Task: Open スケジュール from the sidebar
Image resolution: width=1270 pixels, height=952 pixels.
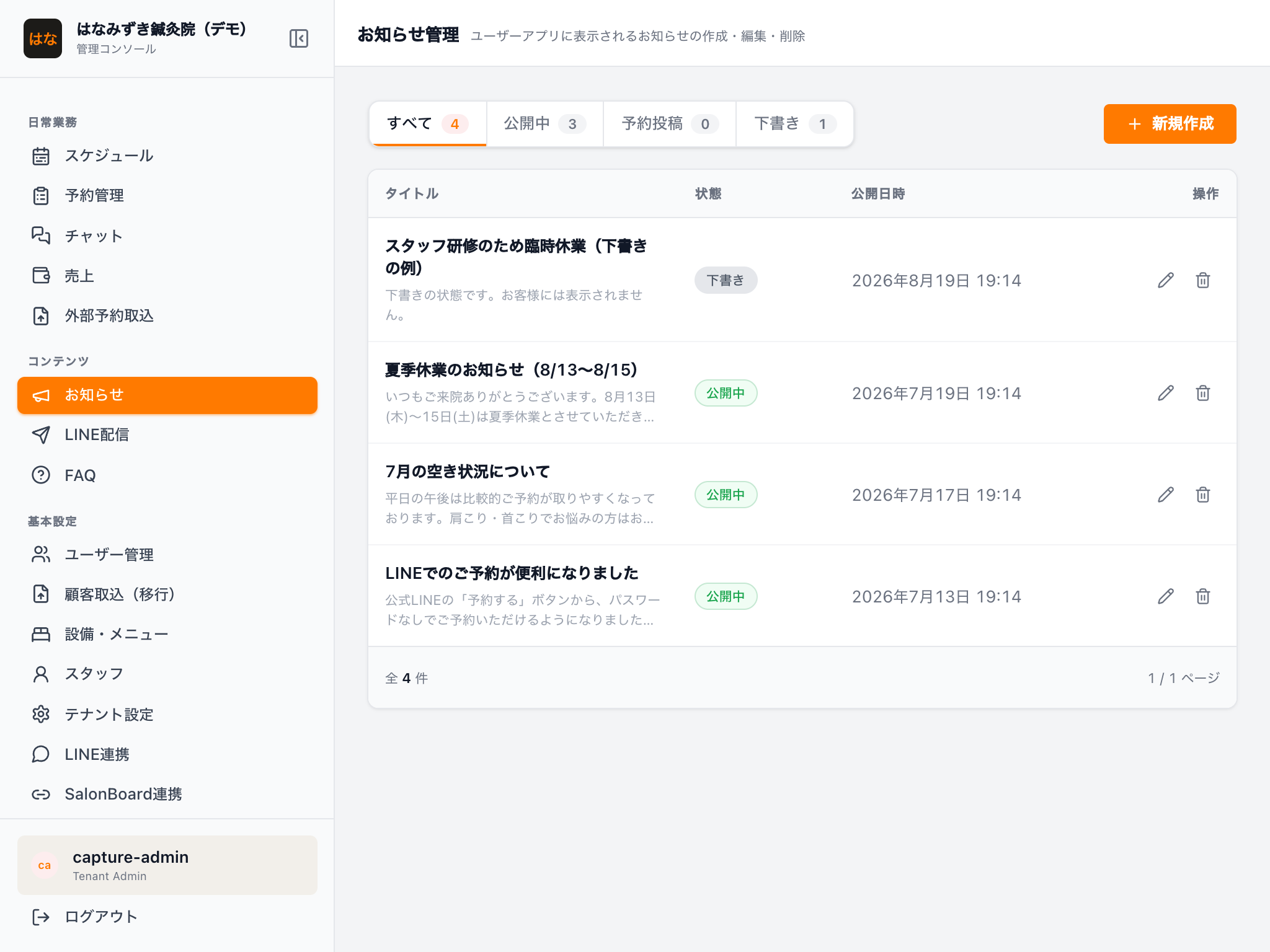Action: pos(167,156)
